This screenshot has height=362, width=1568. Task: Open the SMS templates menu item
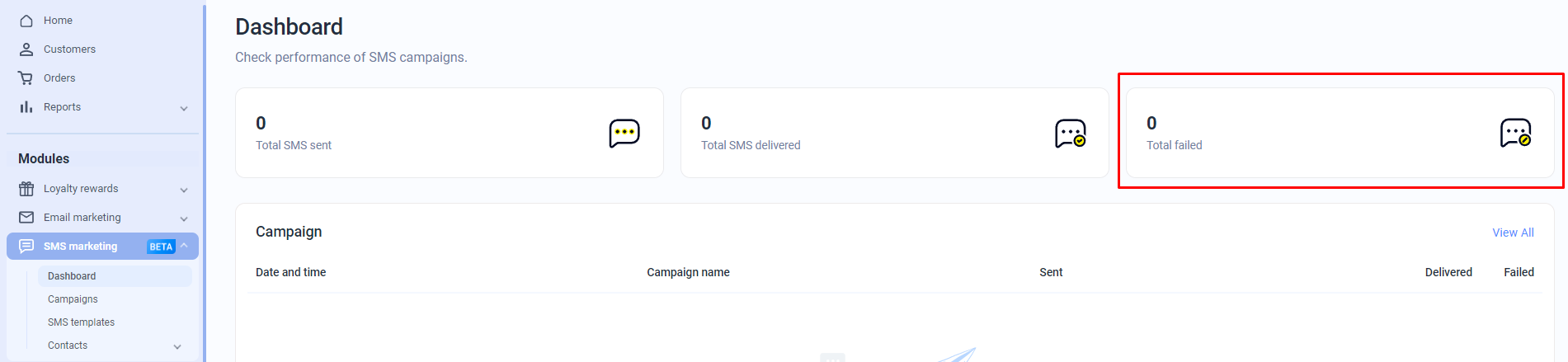pyautogui.click(x=81, y=322)
